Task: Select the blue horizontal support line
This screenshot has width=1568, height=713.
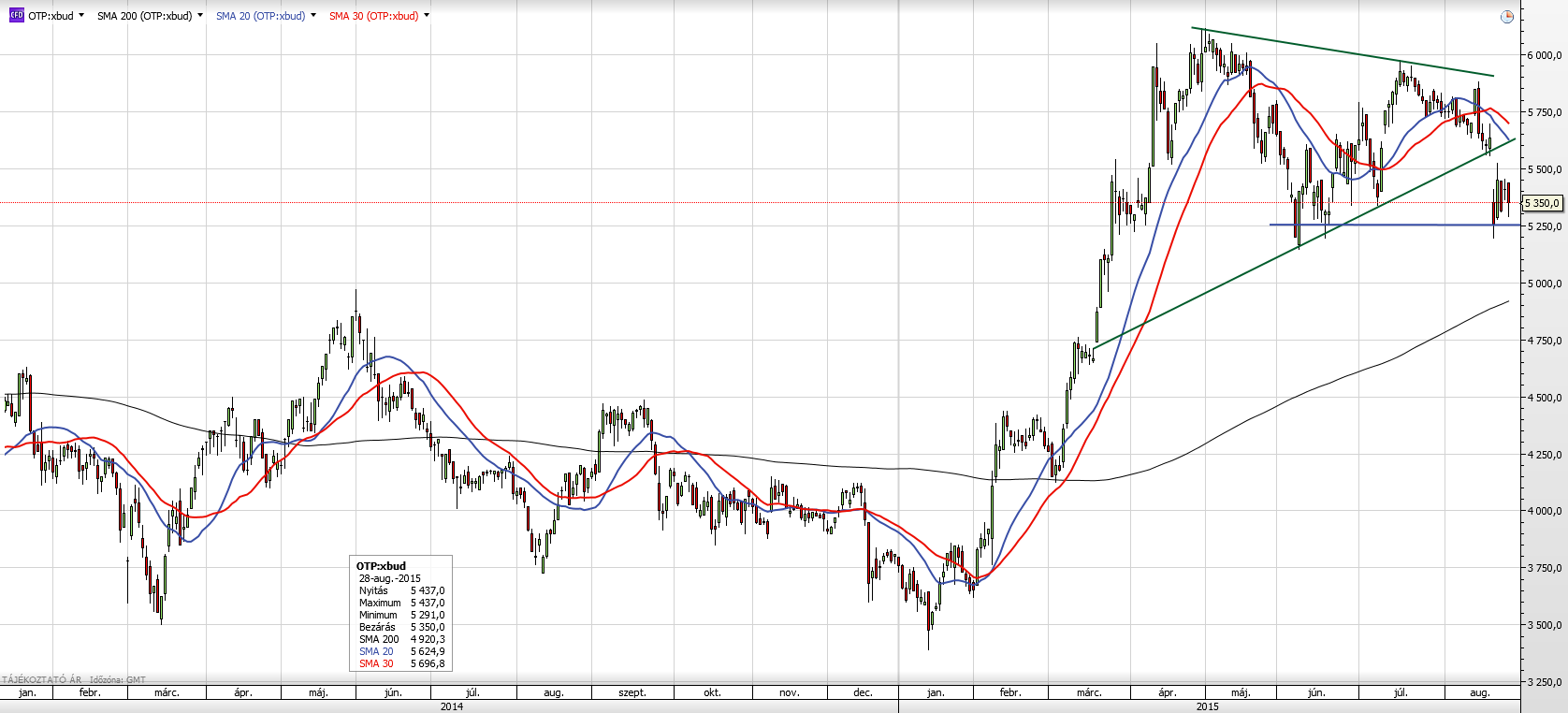Action: point(1394,225)
